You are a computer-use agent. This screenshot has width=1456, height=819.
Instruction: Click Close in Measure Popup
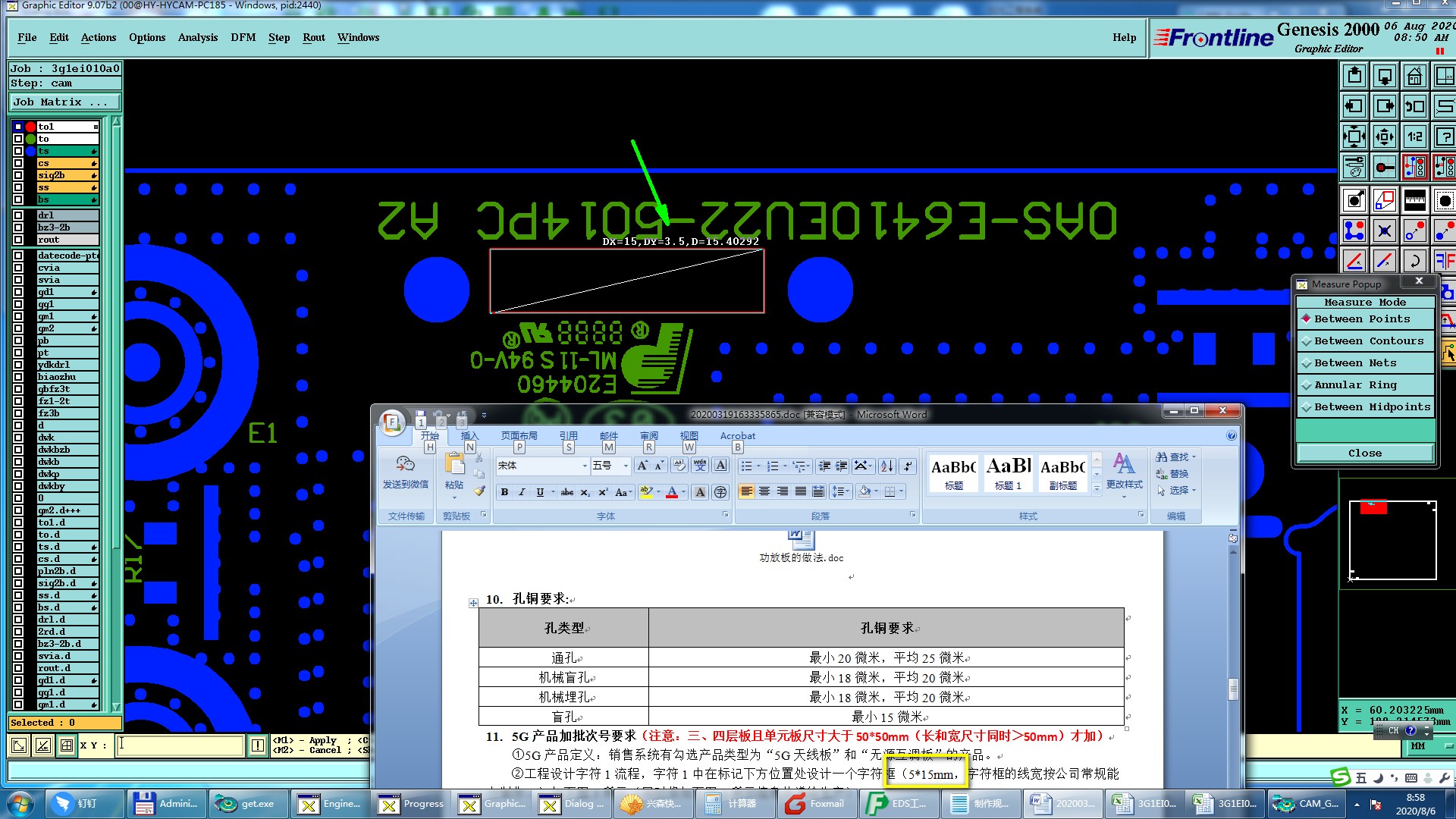tap(1364, 453)
